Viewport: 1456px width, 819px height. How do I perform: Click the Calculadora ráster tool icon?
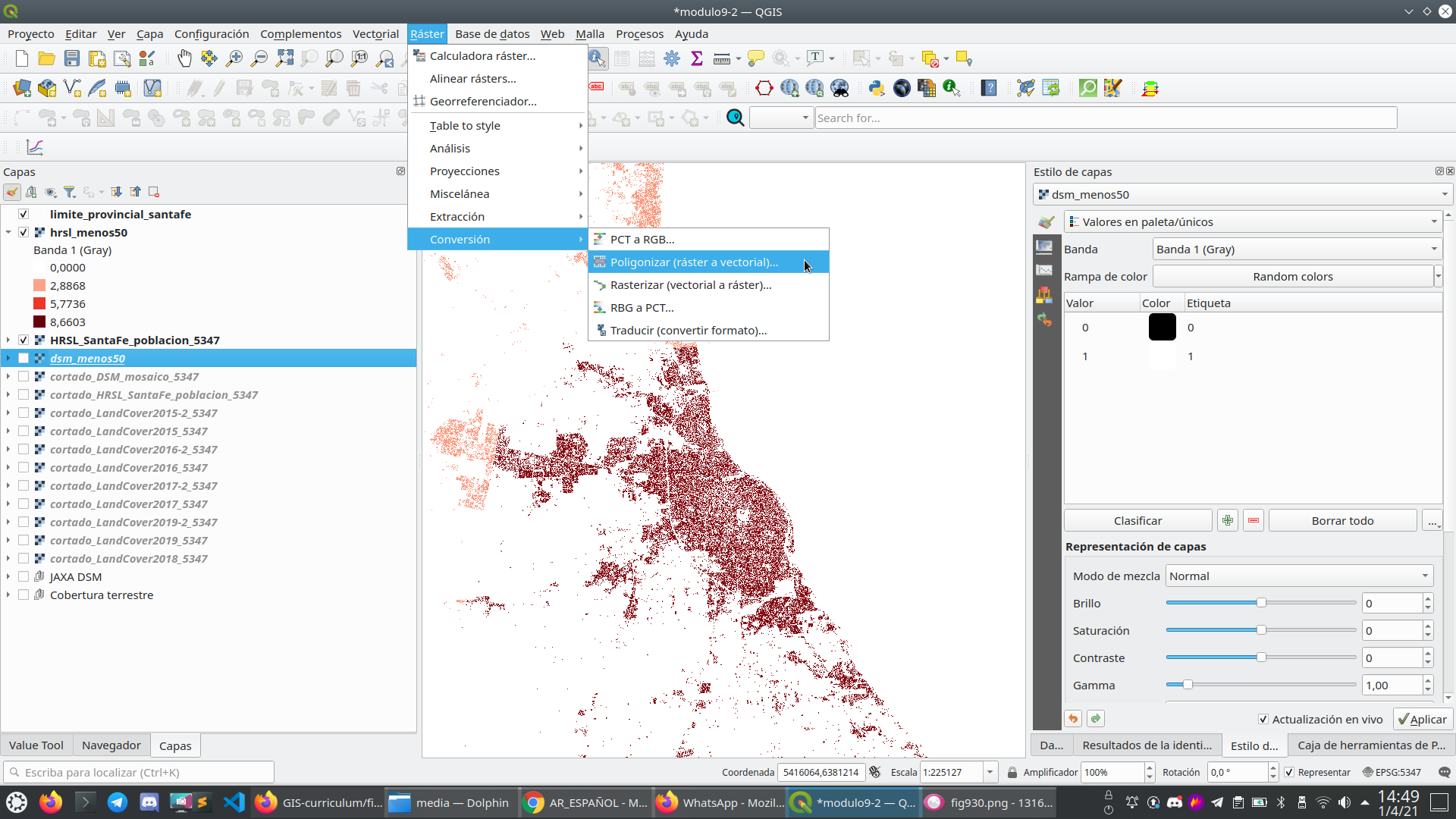[x=420, y=56]
